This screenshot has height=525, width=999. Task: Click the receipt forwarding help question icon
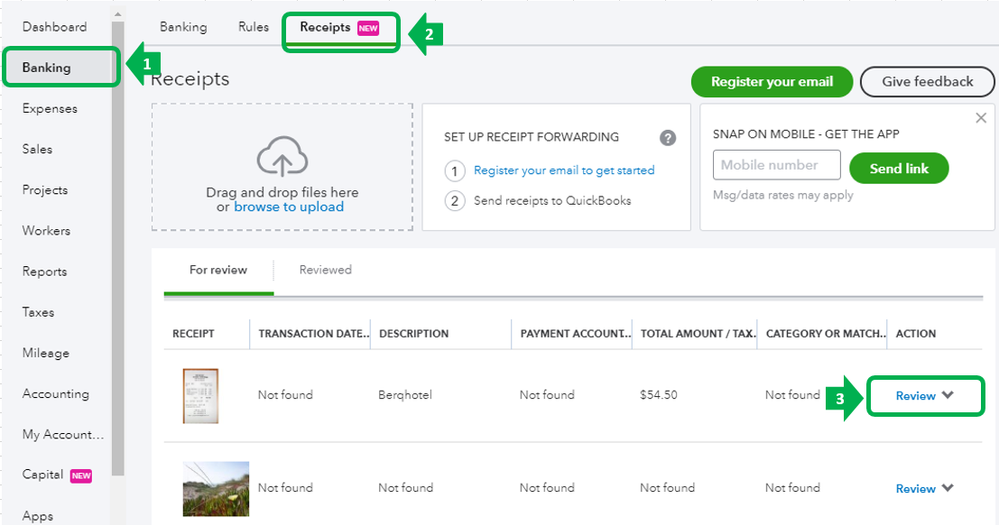[x=667, y=138]
